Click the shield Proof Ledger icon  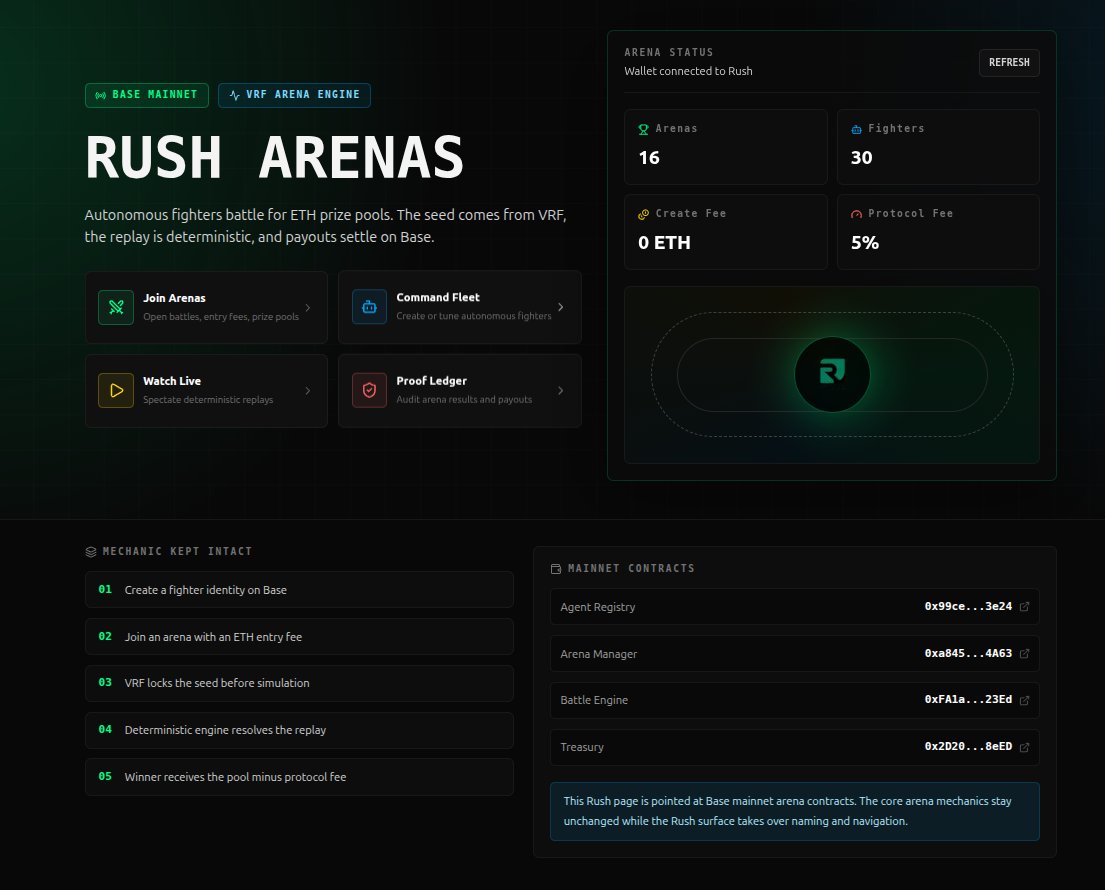tap(369, 390)
